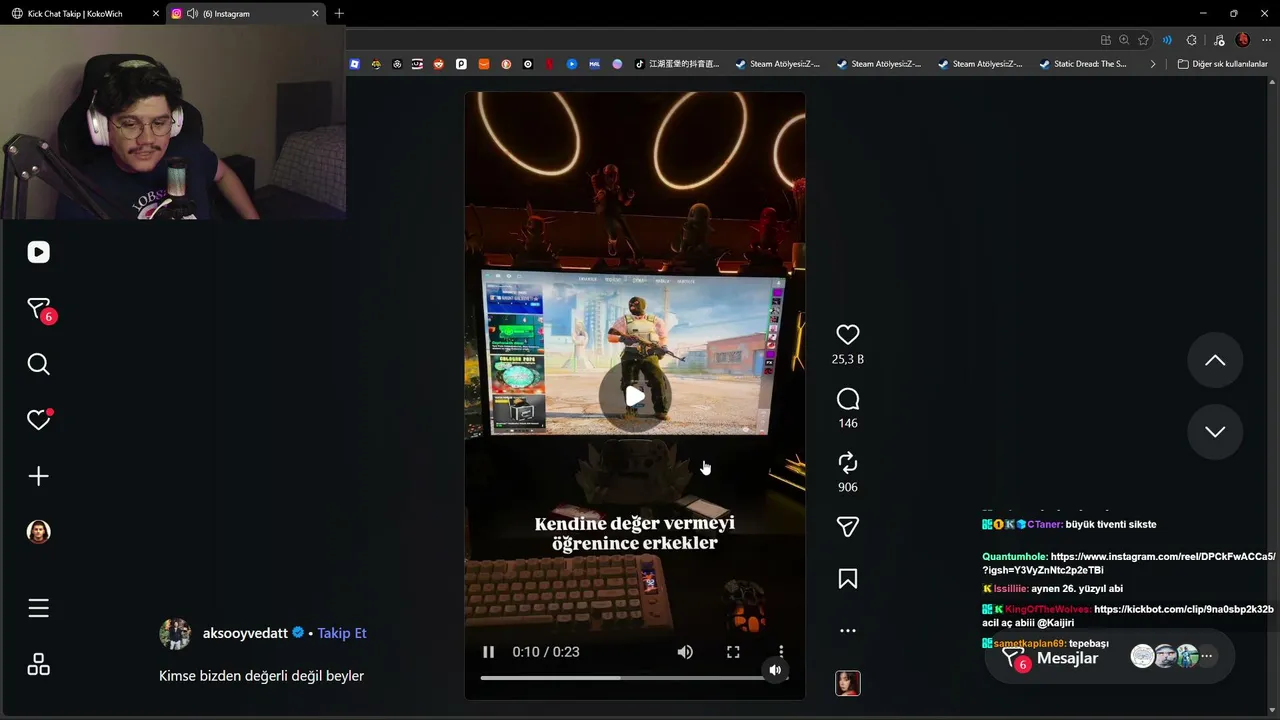Image resolution: width=1280 pixels, height=720 pixels.
Task: Click the zoom magnifier in the address bar
Action: 1124,40
